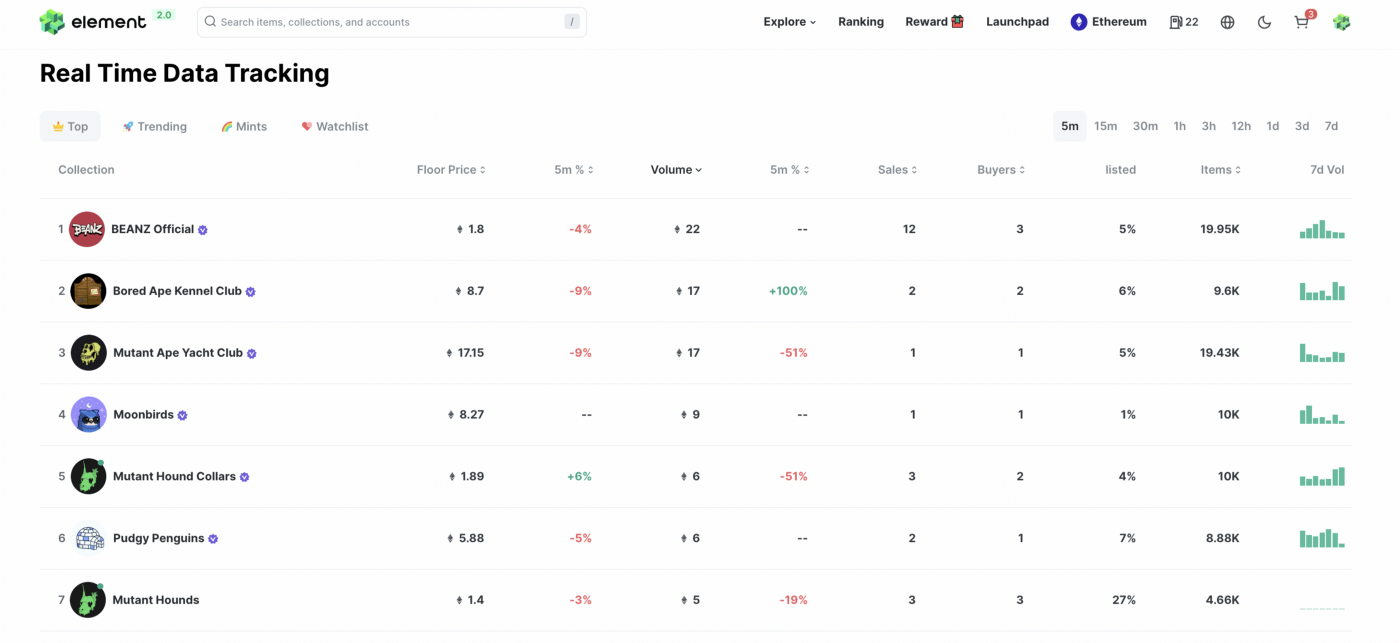Sort the table by Sales
The height and width of the screenshot is (643, 1400).
[x=897, y=170]
